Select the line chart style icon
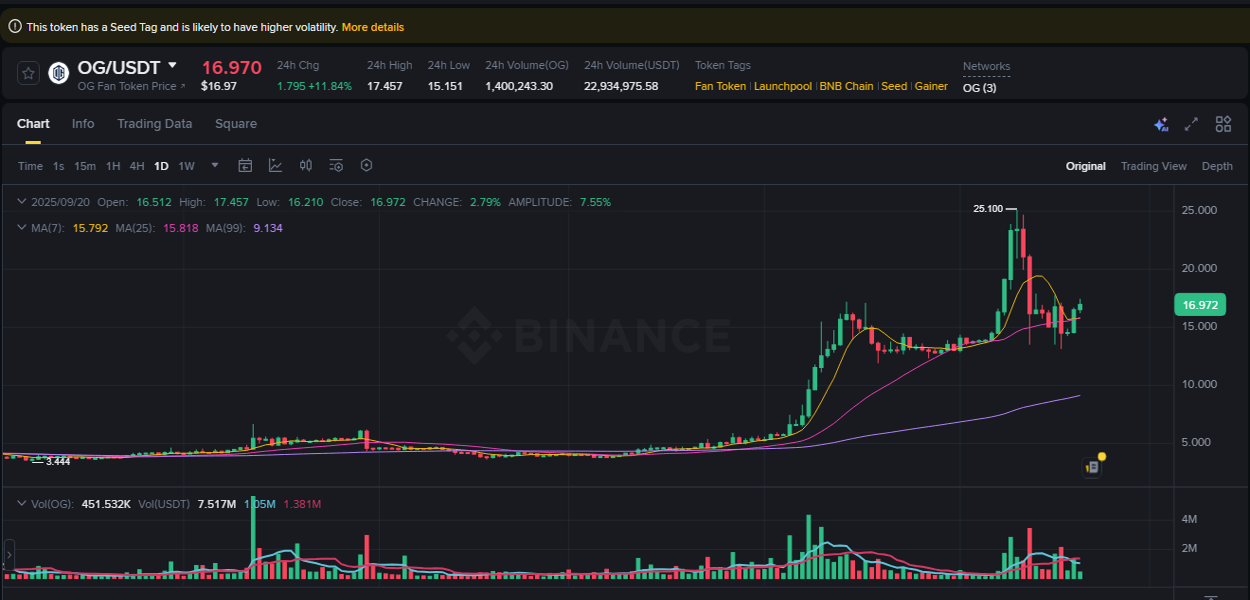 [276, 165]
